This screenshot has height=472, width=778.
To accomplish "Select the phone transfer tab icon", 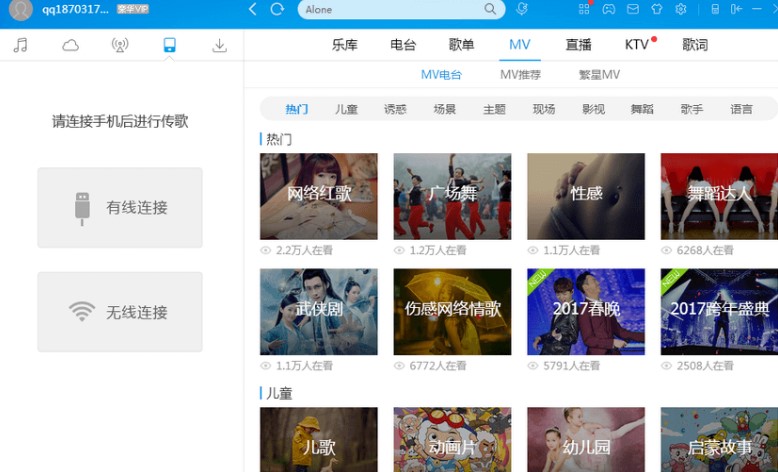I will coord(170,45).
